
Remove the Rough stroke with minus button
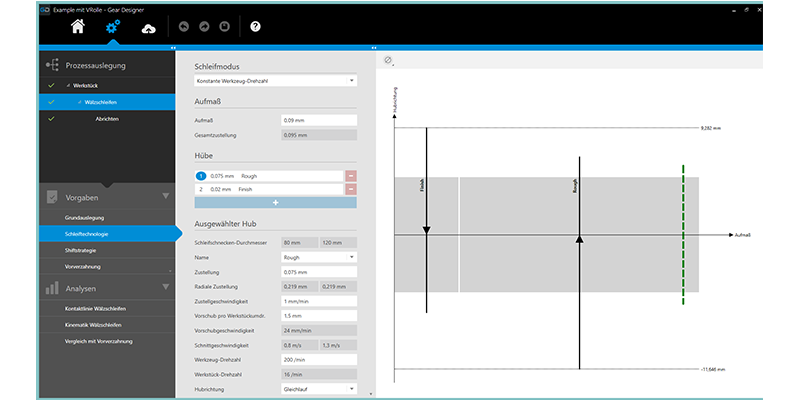pyautogui.click(x=351, y=176)
